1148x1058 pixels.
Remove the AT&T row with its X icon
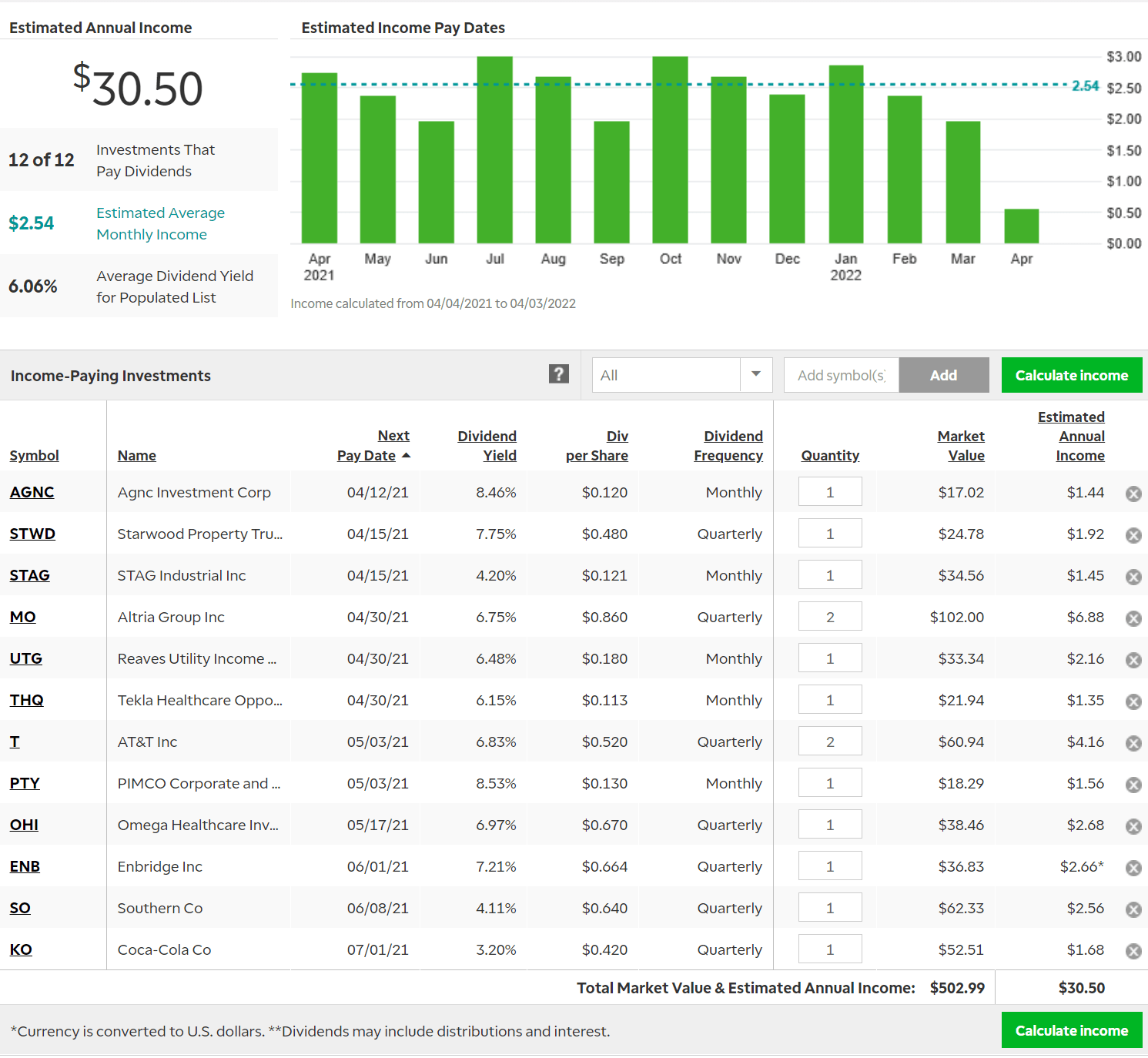pyautogui.click(x=1133, y=743)
